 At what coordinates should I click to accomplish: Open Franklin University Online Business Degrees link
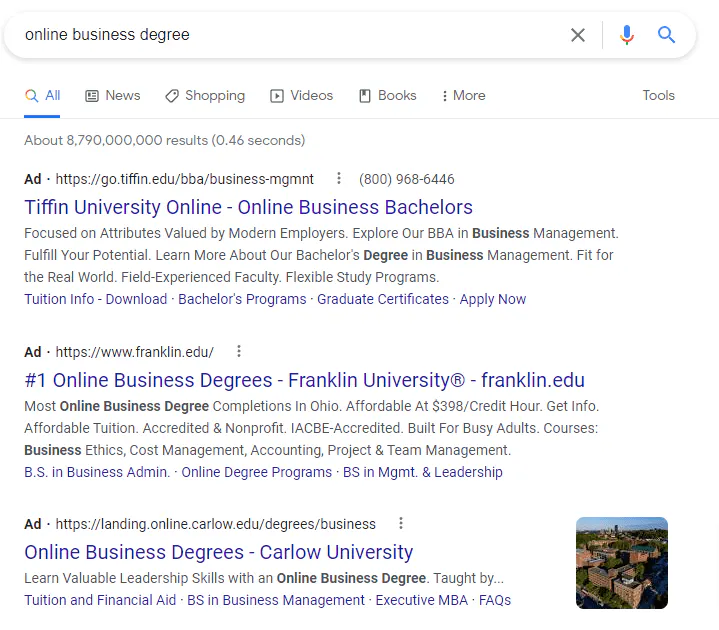304,381
